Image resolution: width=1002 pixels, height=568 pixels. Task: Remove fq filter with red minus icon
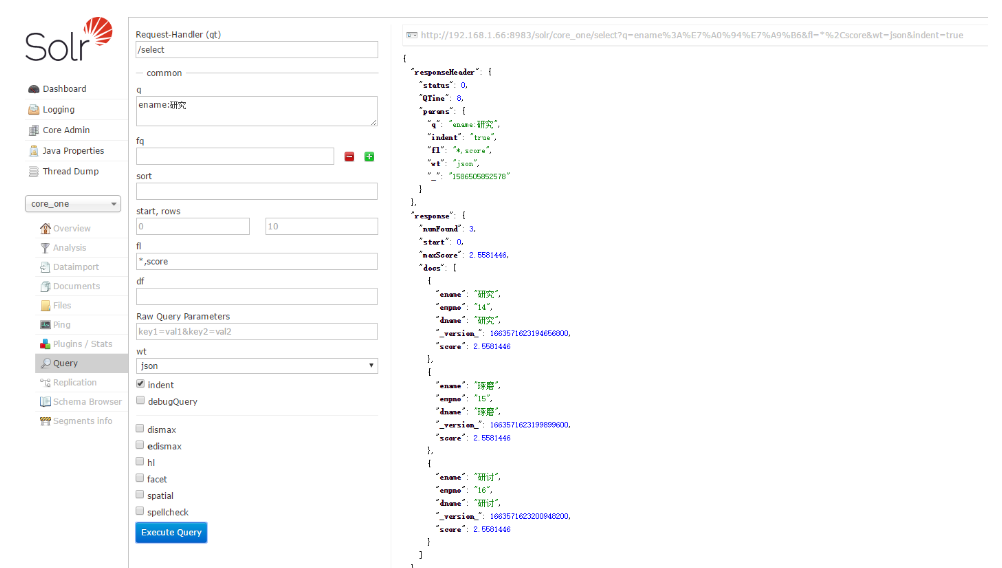click(x=350, y=157)
